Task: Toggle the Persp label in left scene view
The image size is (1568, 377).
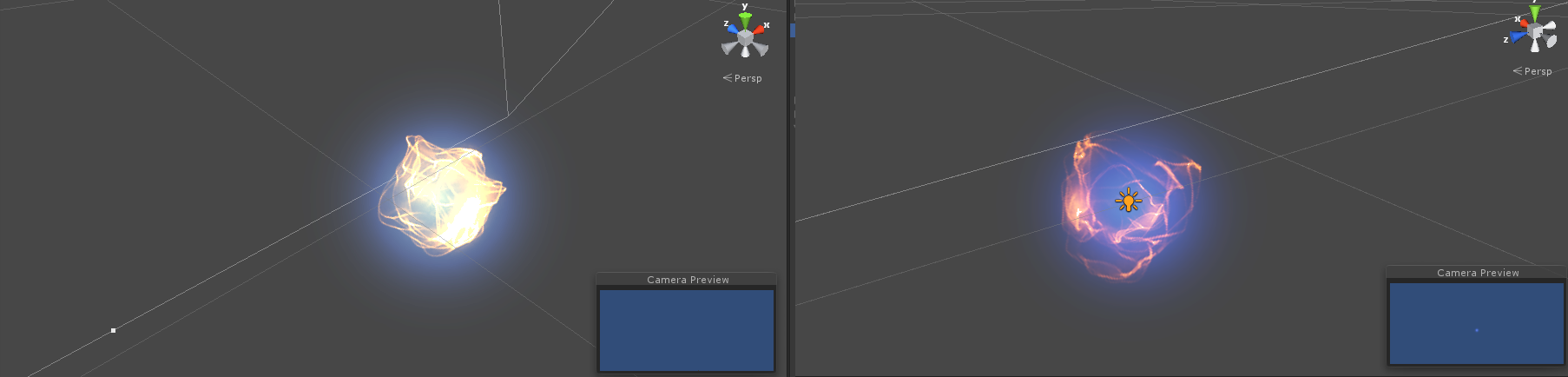Action: coord(743,78)
